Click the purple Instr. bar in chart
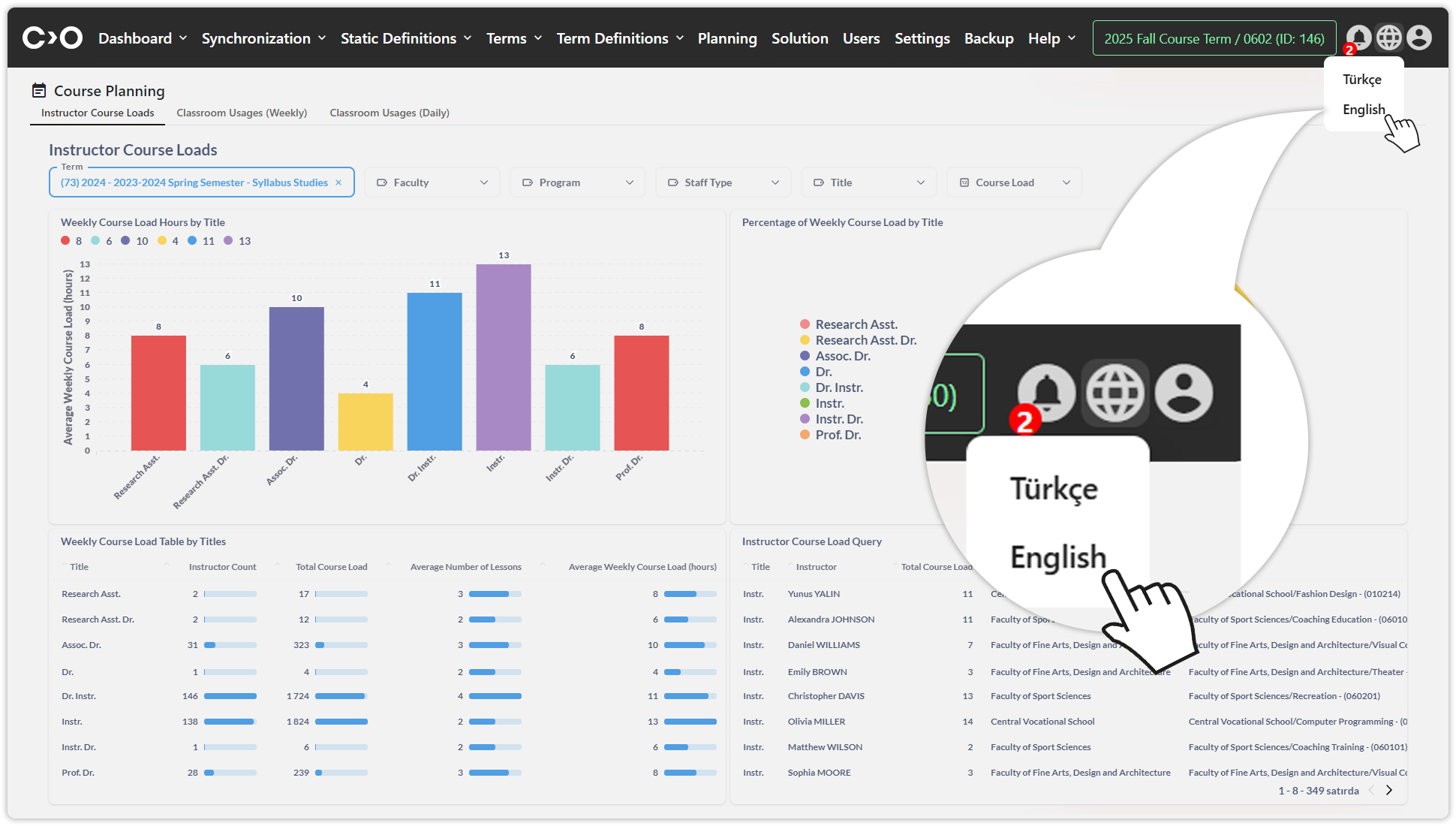The image size is (1456, 826). (503, 357)
